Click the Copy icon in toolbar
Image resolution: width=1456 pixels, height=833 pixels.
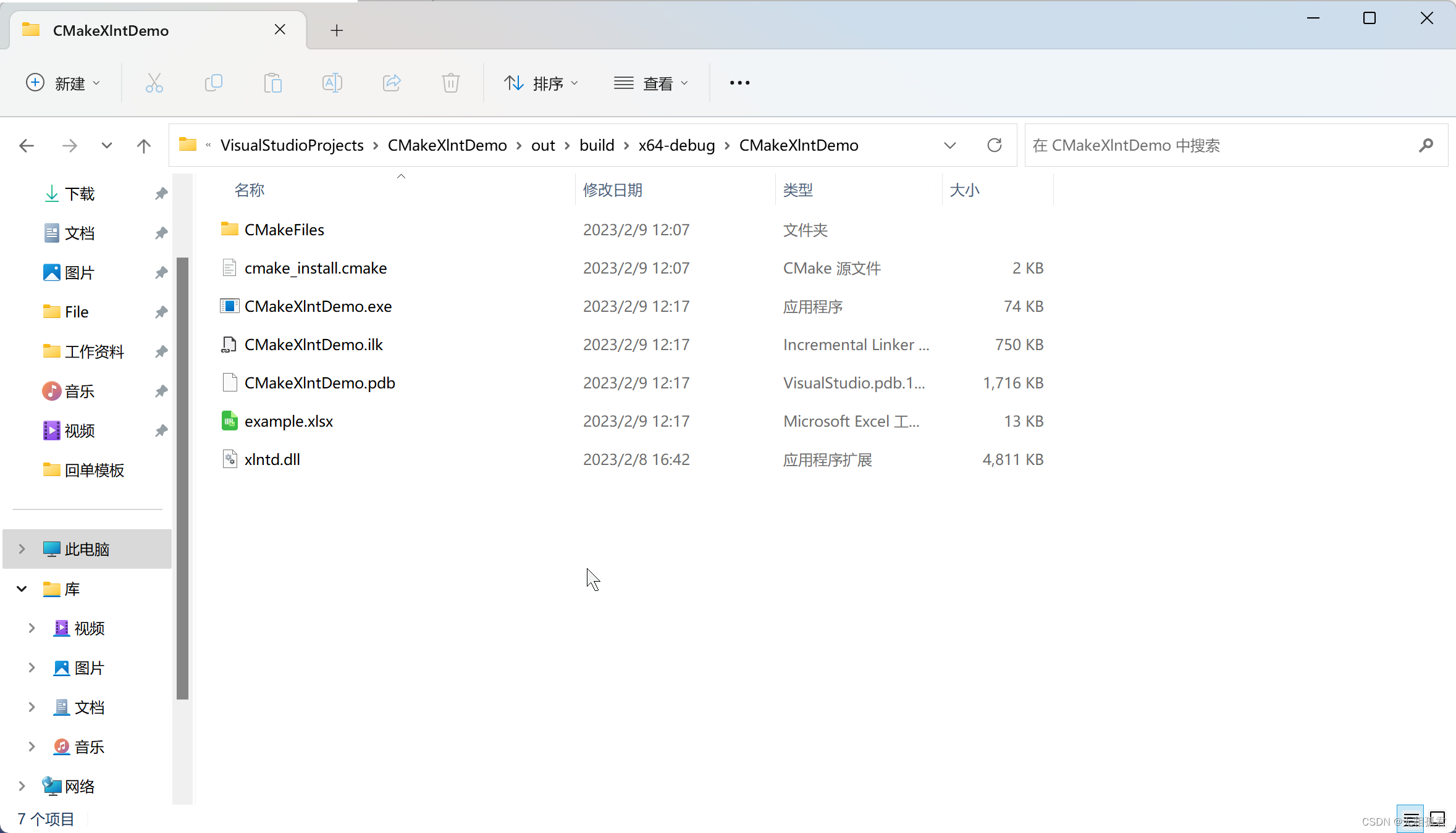coord(213,83)
